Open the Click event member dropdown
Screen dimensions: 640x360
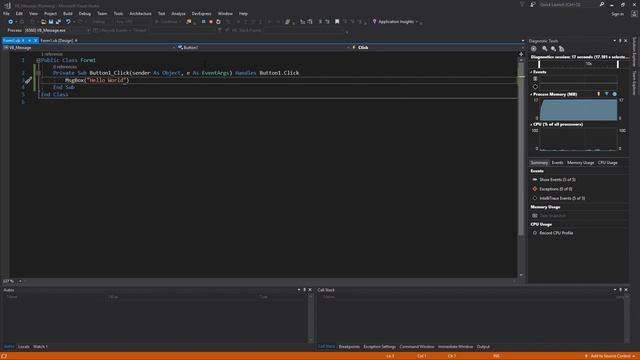click(438, 47)
